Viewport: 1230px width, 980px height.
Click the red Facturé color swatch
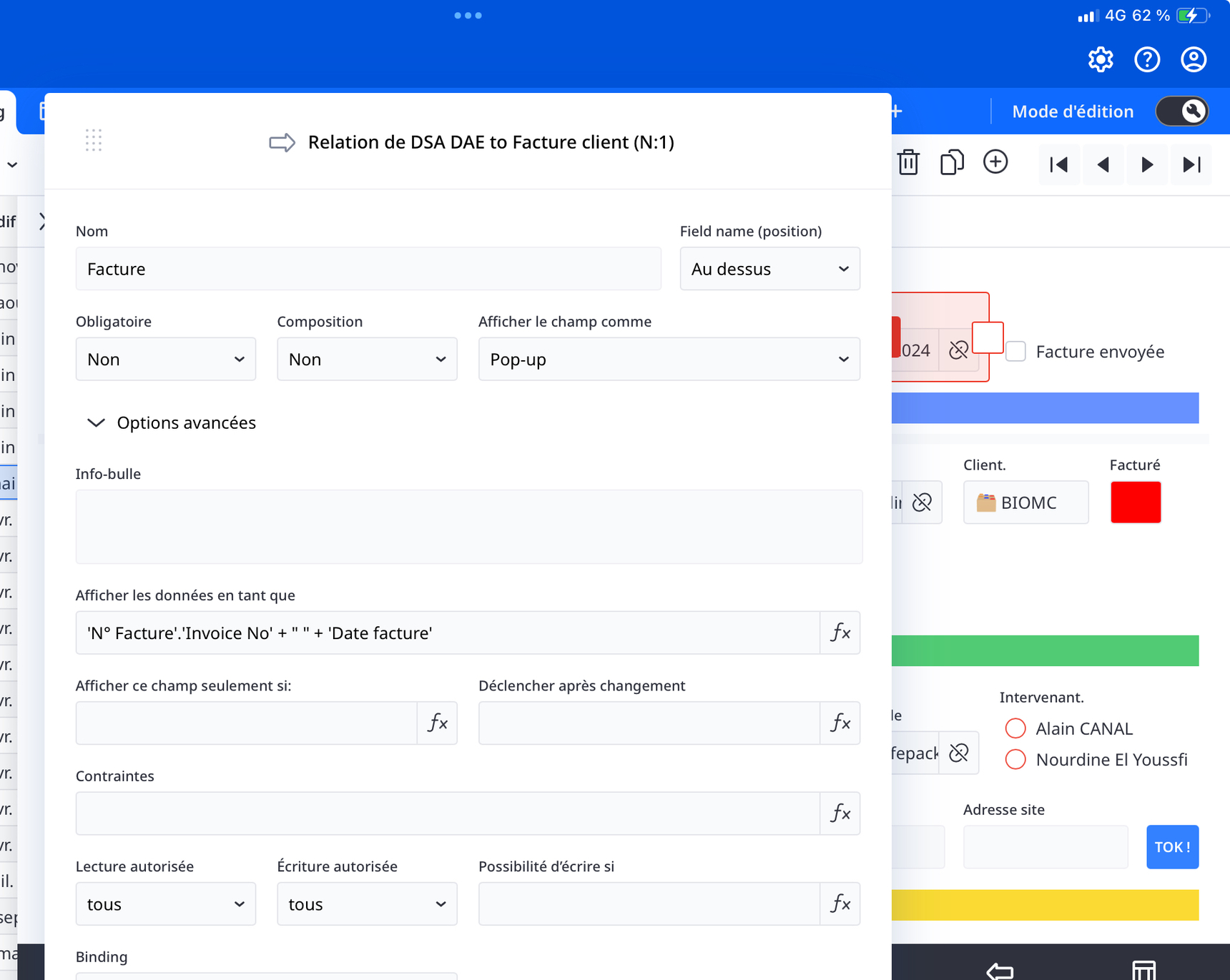1135,503
